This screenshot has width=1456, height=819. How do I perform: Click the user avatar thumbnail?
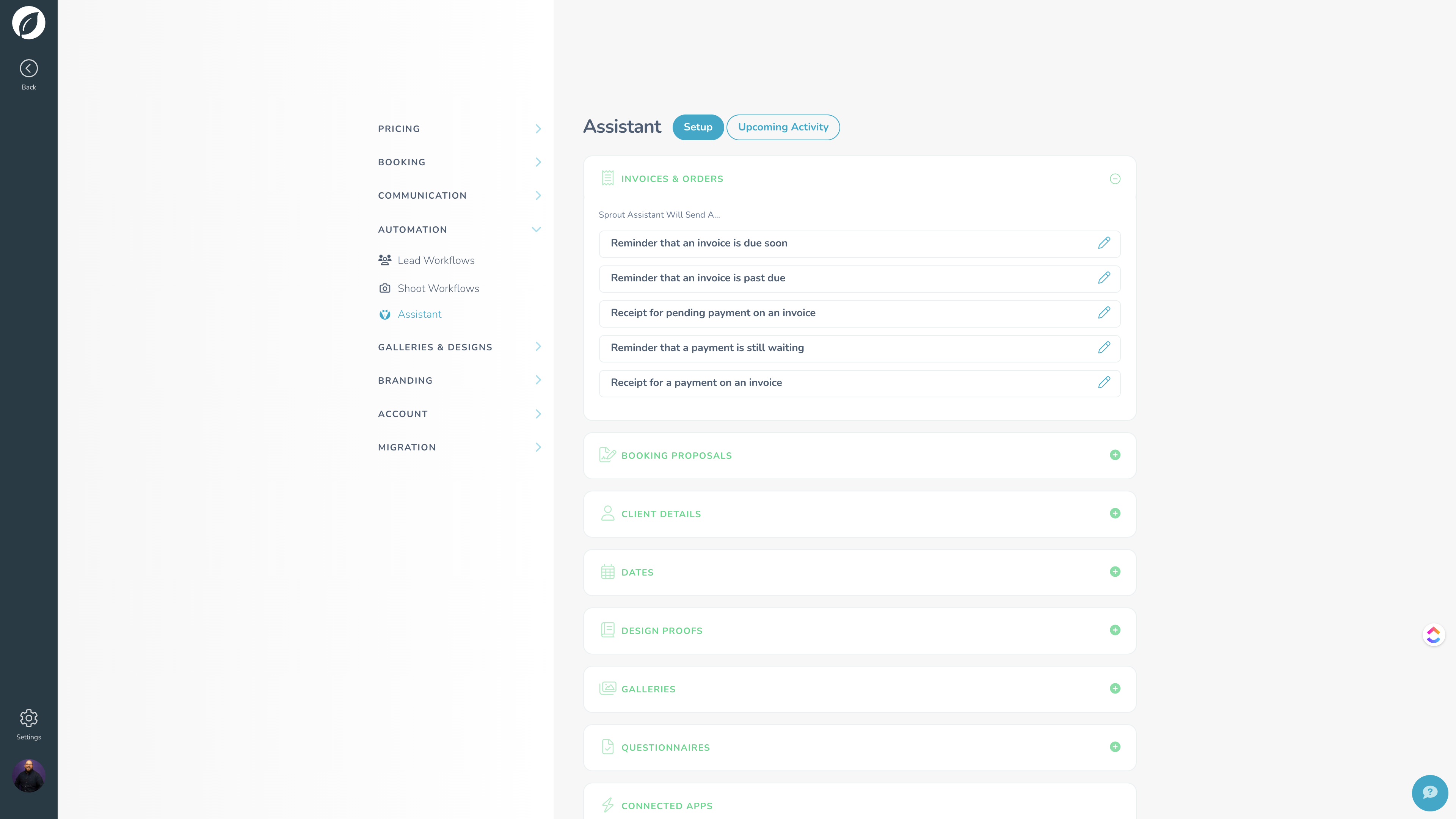(28, 776)
